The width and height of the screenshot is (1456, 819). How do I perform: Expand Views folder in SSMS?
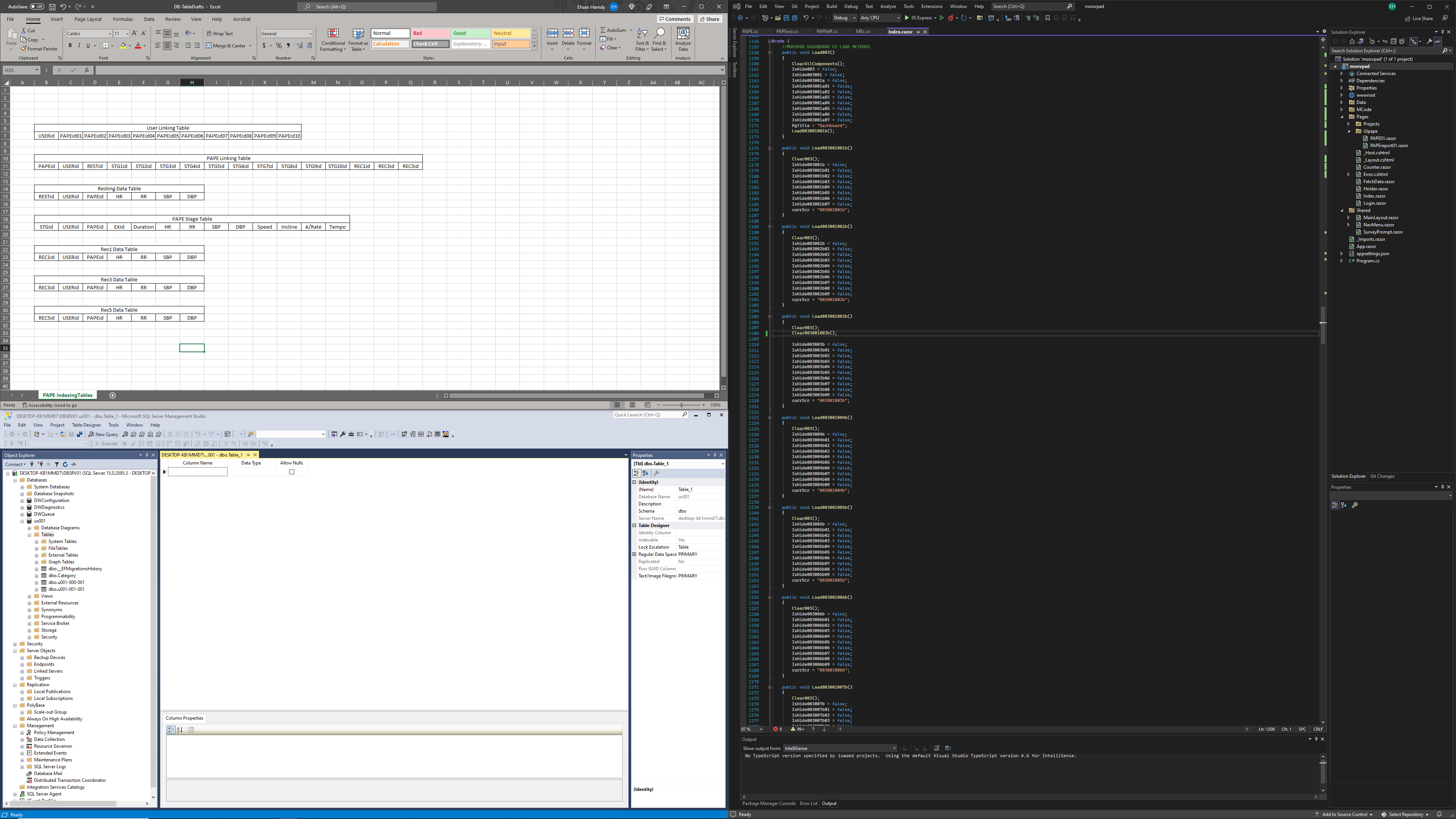coord(30,596)
